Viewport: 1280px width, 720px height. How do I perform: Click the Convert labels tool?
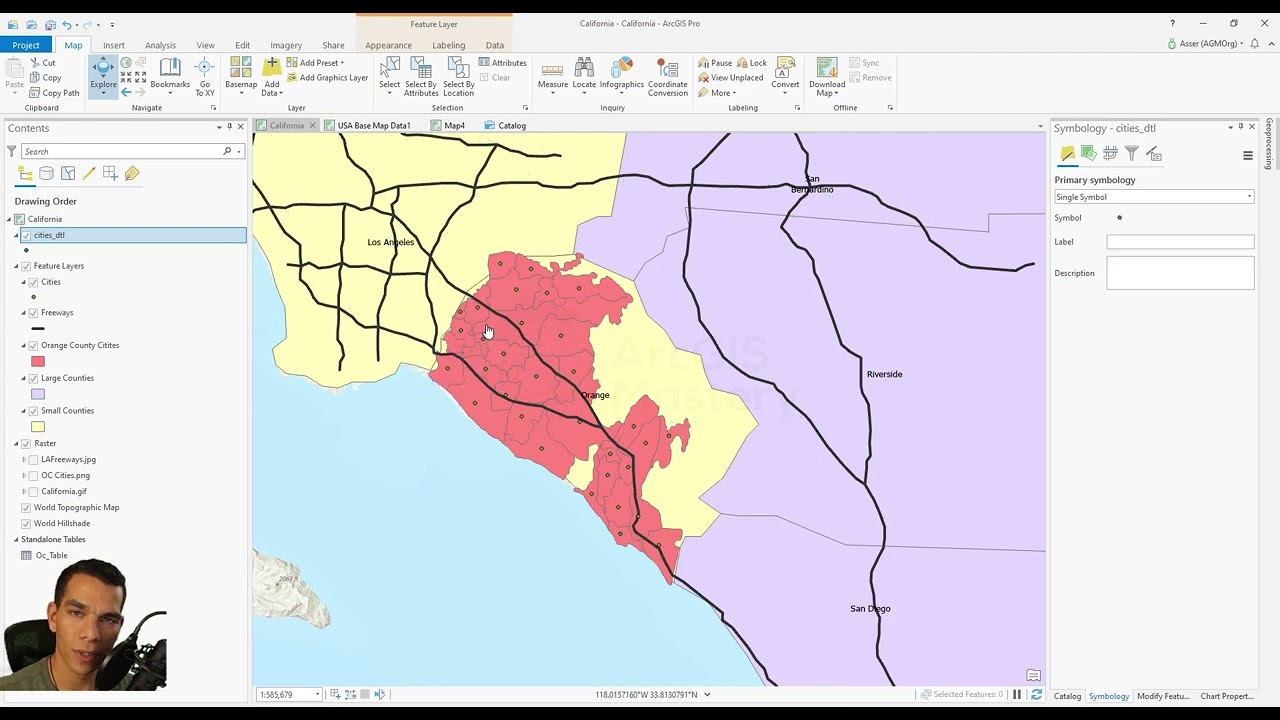click(x=785, y=76)
